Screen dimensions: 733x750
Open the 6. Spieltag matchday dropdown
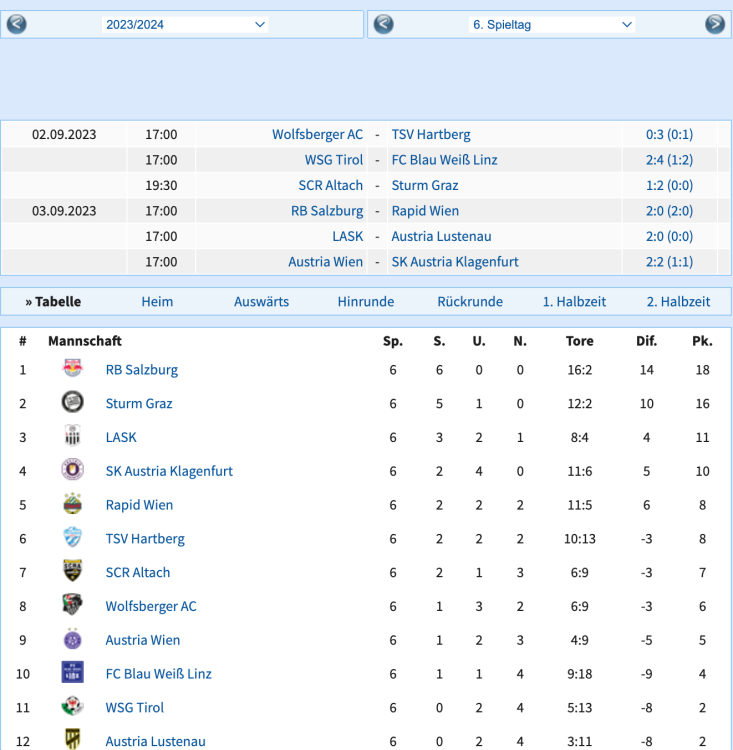click(552, 24)
